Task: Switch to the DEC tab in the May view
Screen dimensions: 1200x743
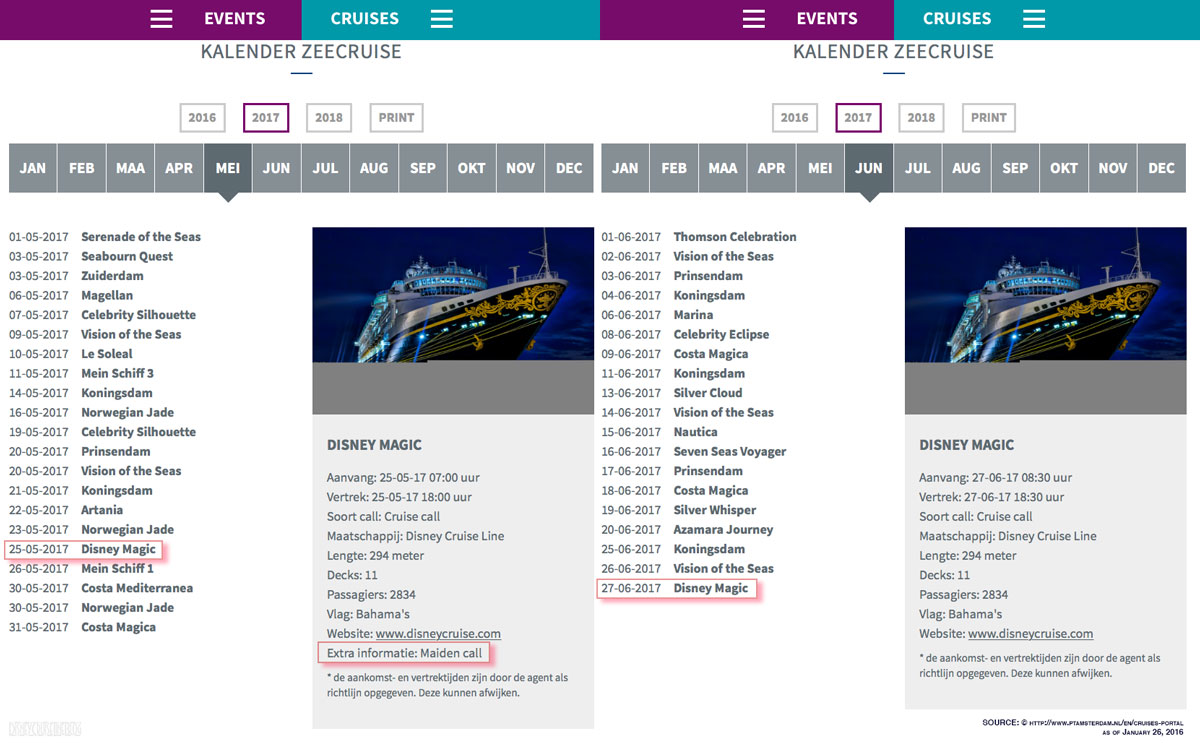Action: (569, 168)
